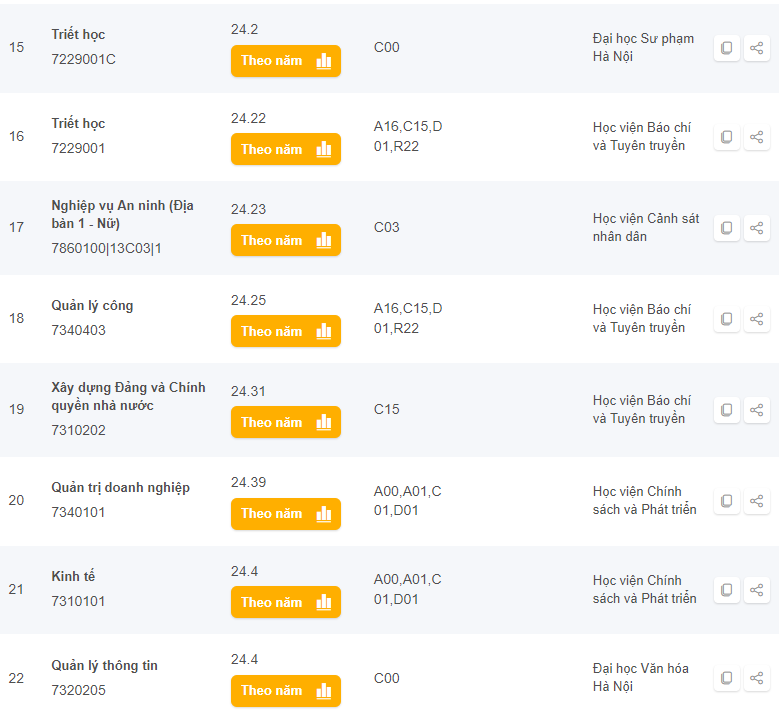View Theo năm for Quản lý thông tin

(x=286, y=690)
